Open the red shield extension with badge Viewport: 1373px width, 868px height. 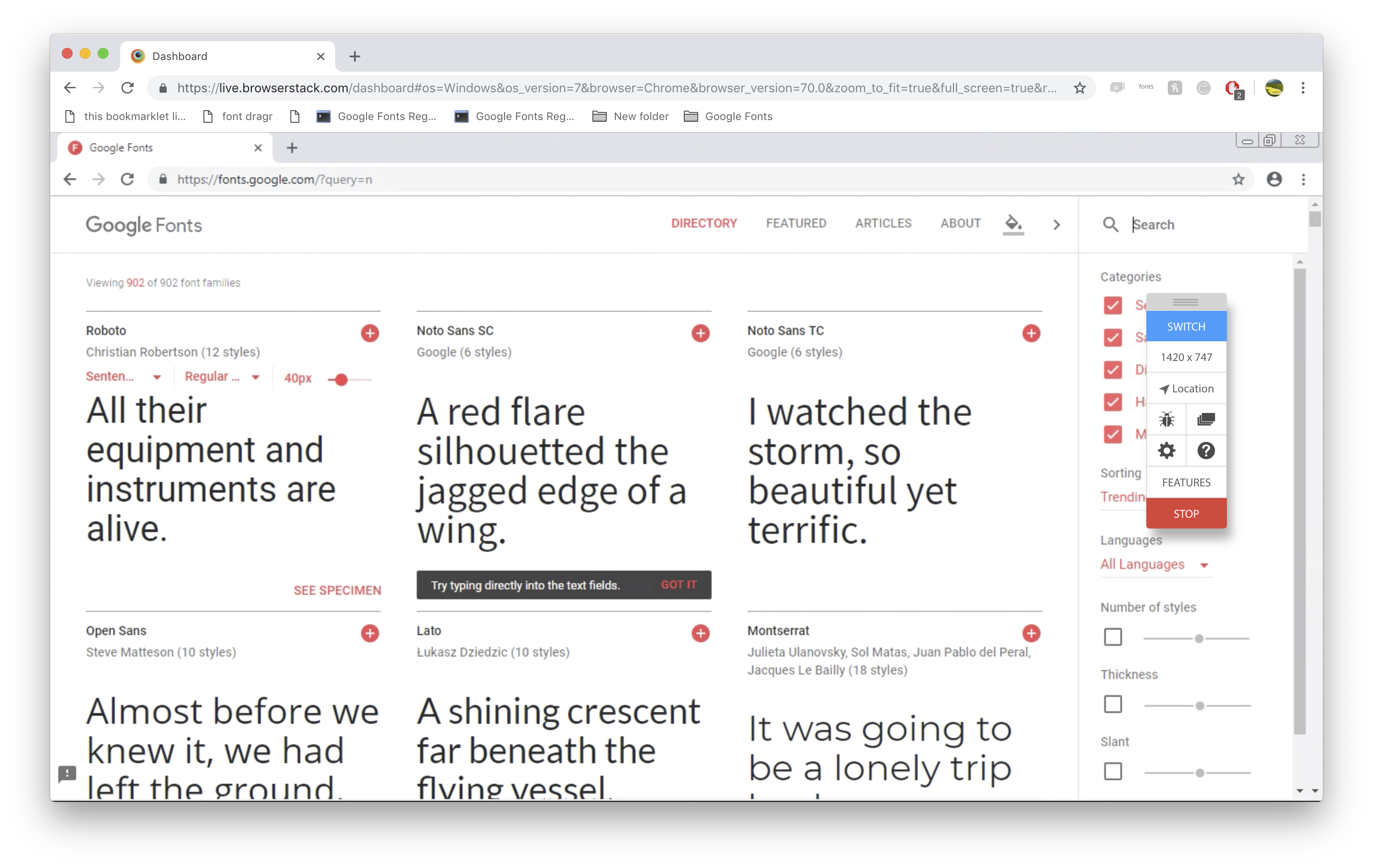coord(1233,88)
